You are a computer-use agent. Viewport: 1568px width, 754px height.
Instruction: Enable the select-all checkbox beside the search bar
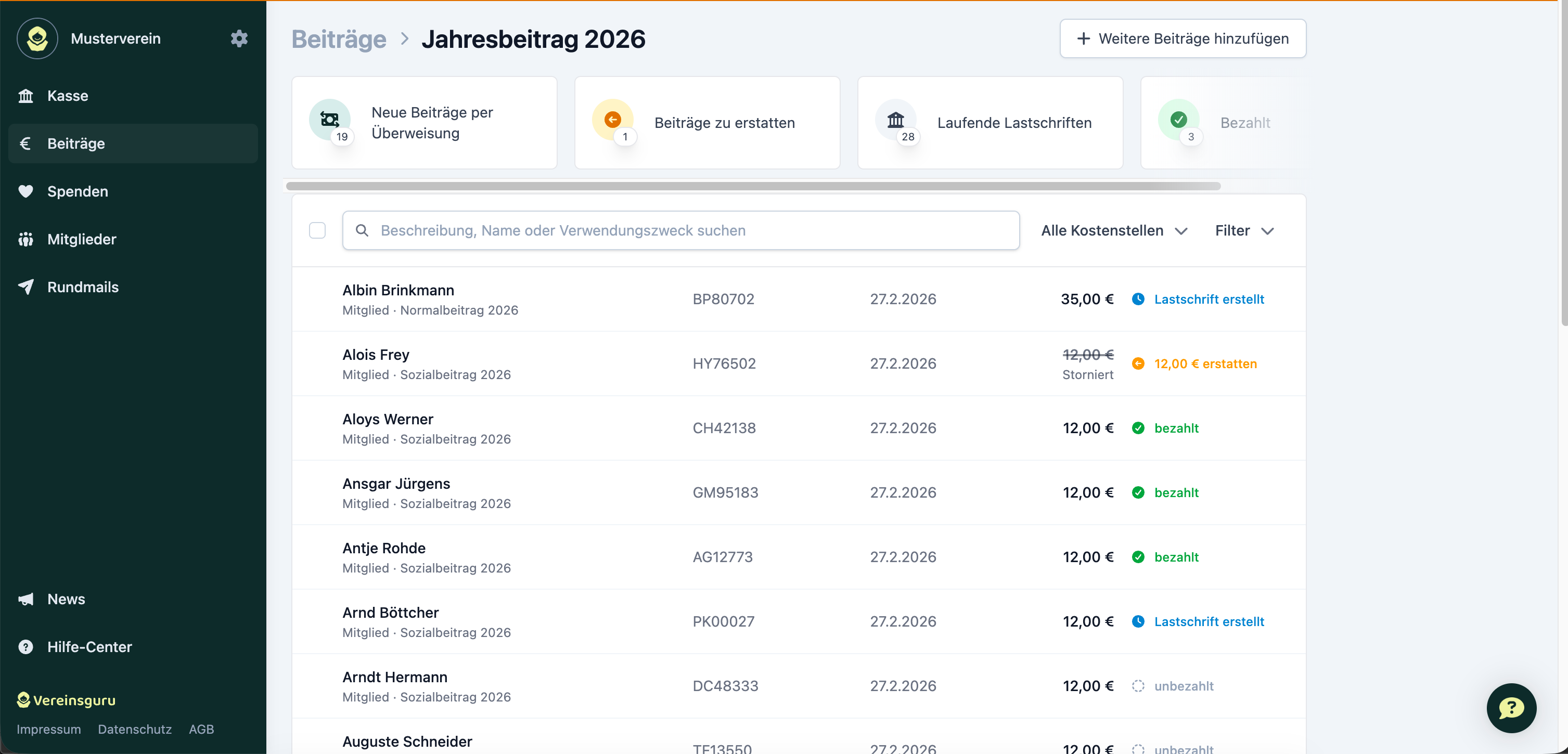coord(317,230)
